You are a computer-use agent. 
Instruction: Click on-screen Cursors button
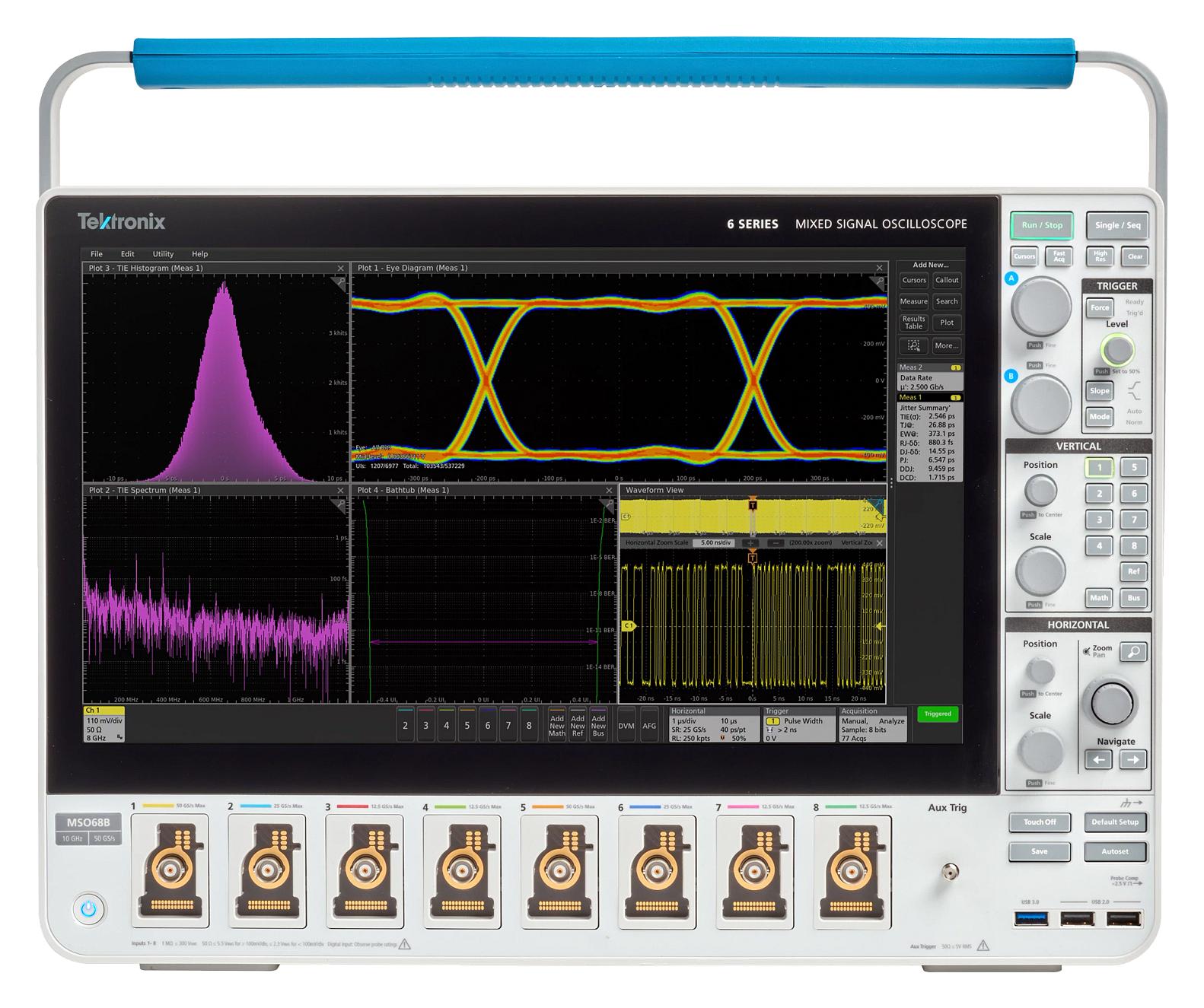[914, 281]
